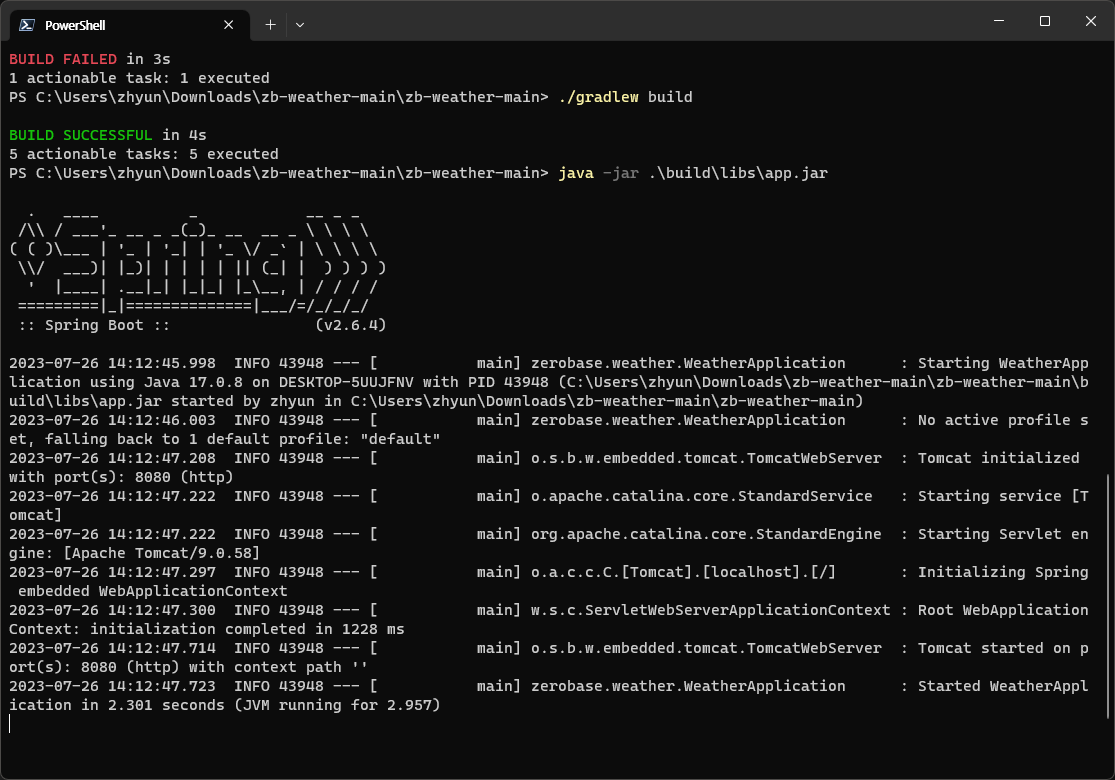This screenshot has height=780, width=1115.
Task: Minimize the terminal window
Action: pos(998,21)
